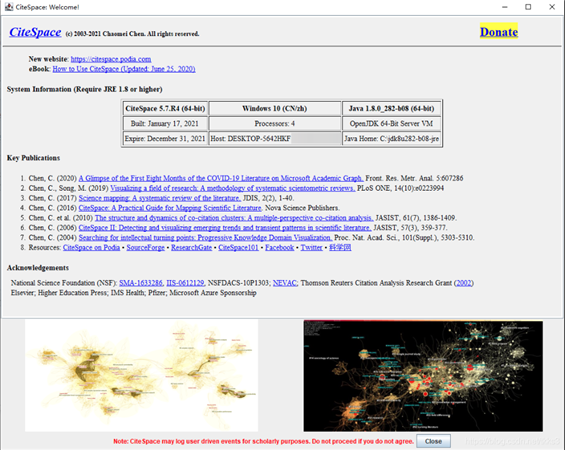
Task: Visit the ResearchGate resource link
Action: [191, 248]
